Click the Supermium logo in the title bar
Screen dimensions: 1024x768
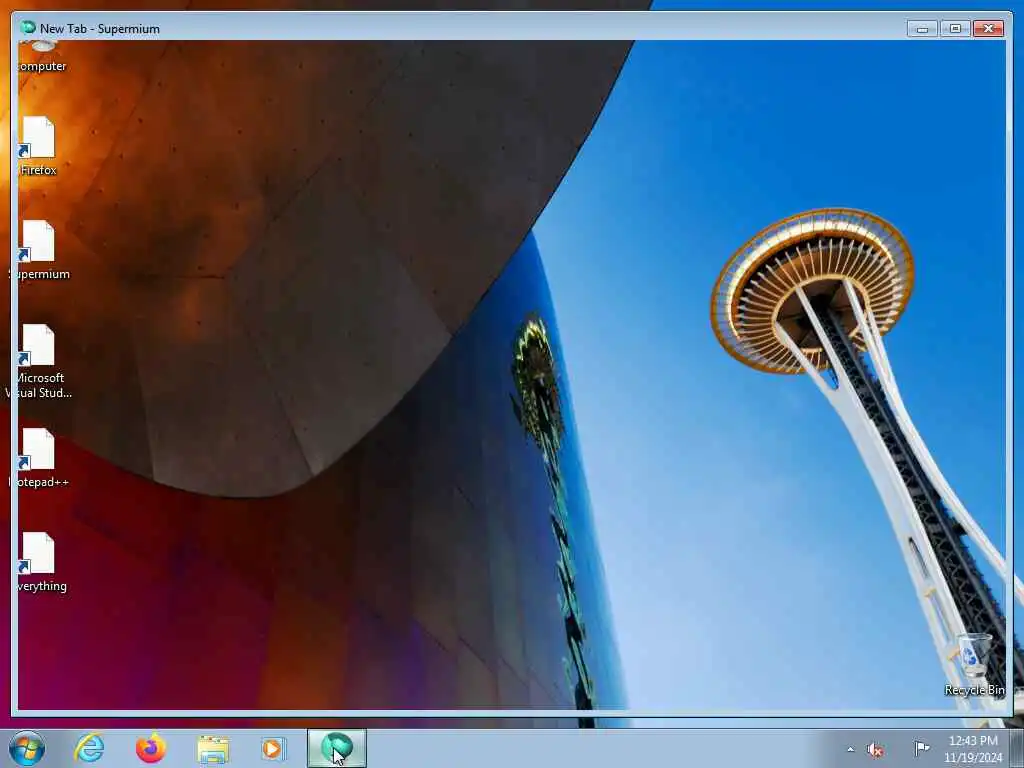[27, 27]
